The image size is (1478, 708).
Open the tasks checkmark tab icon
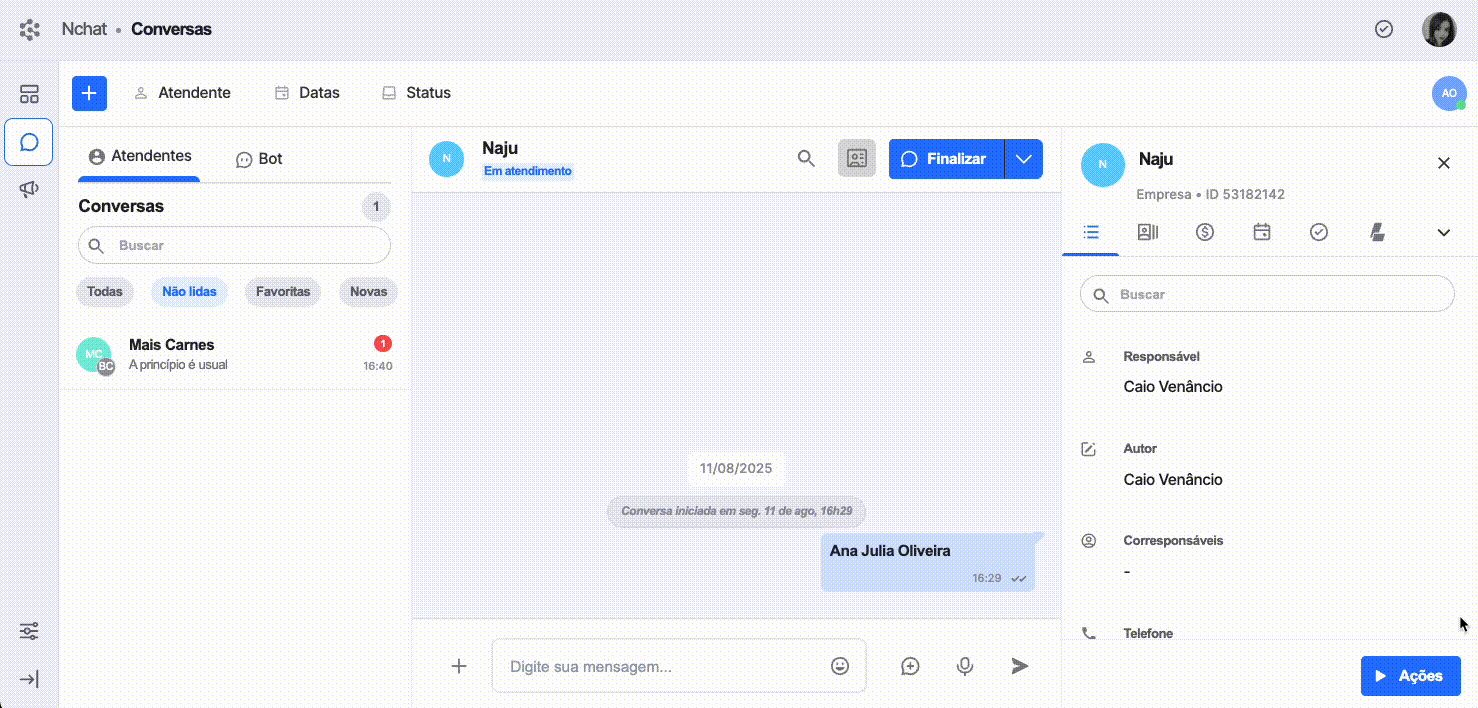coord(1319,232)
